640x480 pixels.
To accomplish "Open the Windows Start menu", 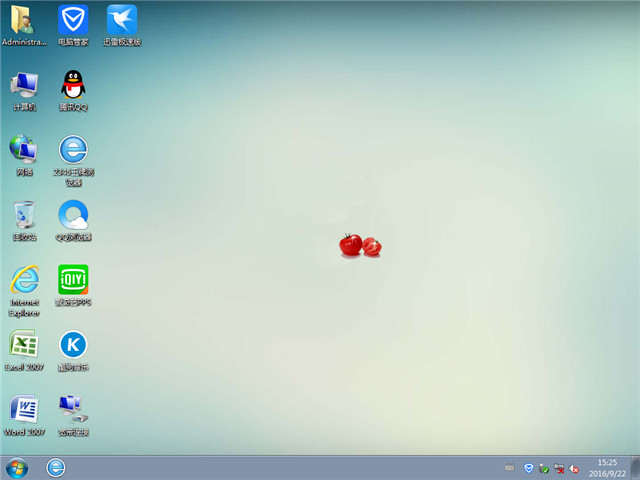I will click(17, 468).
